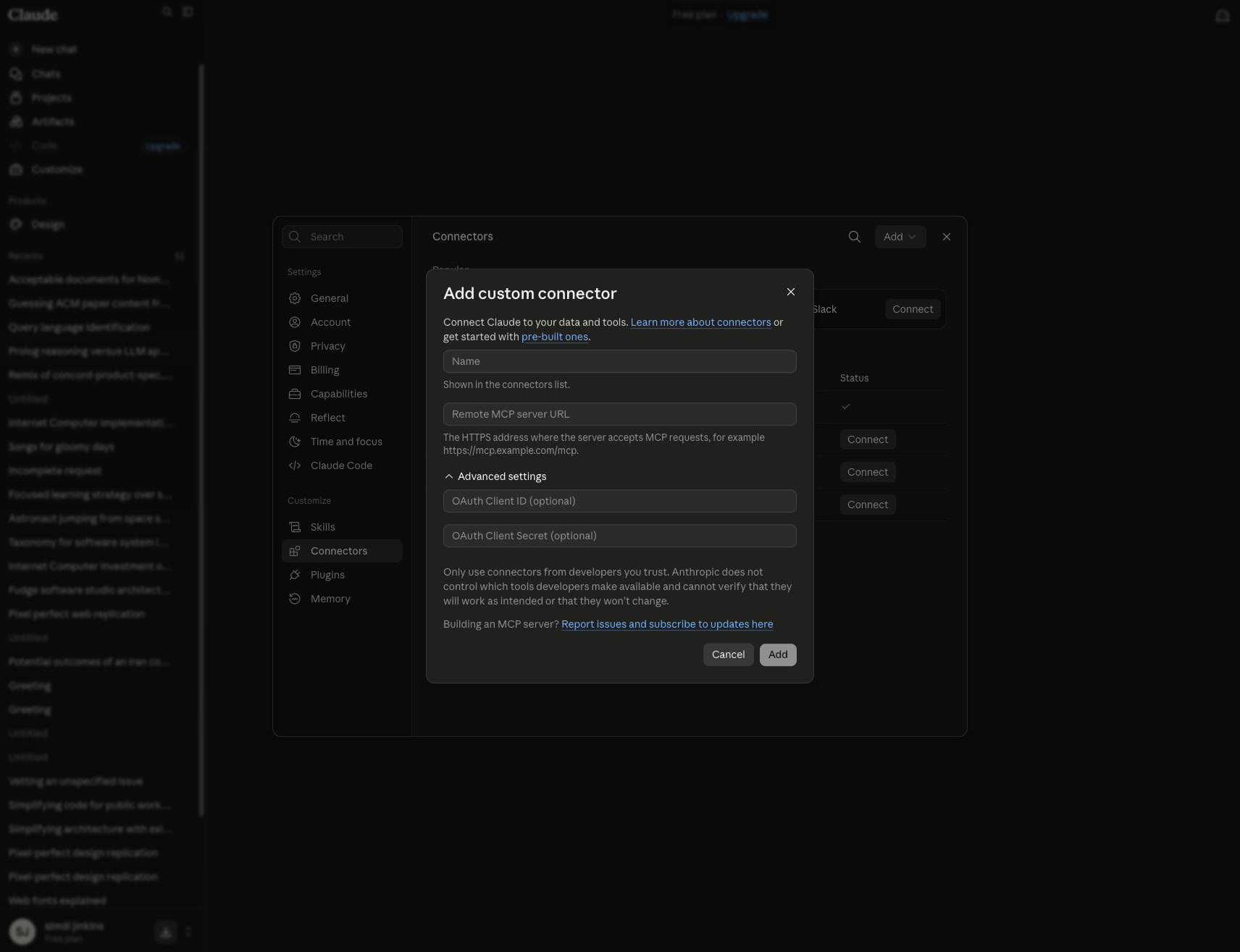
Task: Focus the connector Name field
Action: [x=620, y=361]
